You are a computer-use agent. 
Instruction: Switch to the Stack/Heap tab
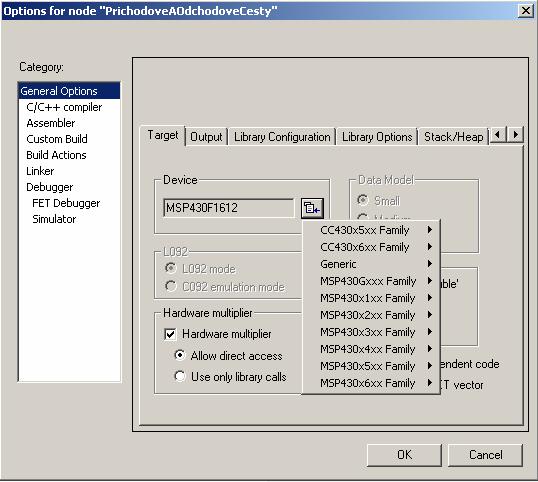pyautogui.click(x=453, y=137)
